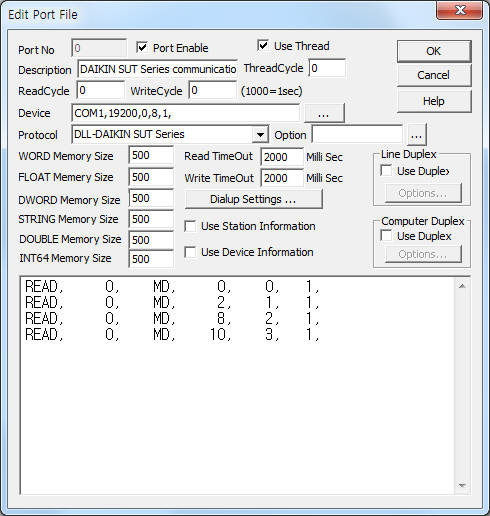Close the Edit Port File dialog
490x516 pixels.
[460, 10]
